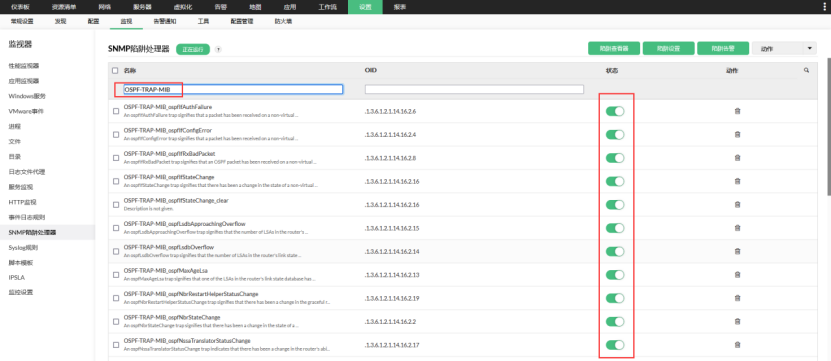The height and width of the screenshot is (361, 831).
Task: Delete the ospfIfRxBadPacket trap processor
Action: point(737,158)
